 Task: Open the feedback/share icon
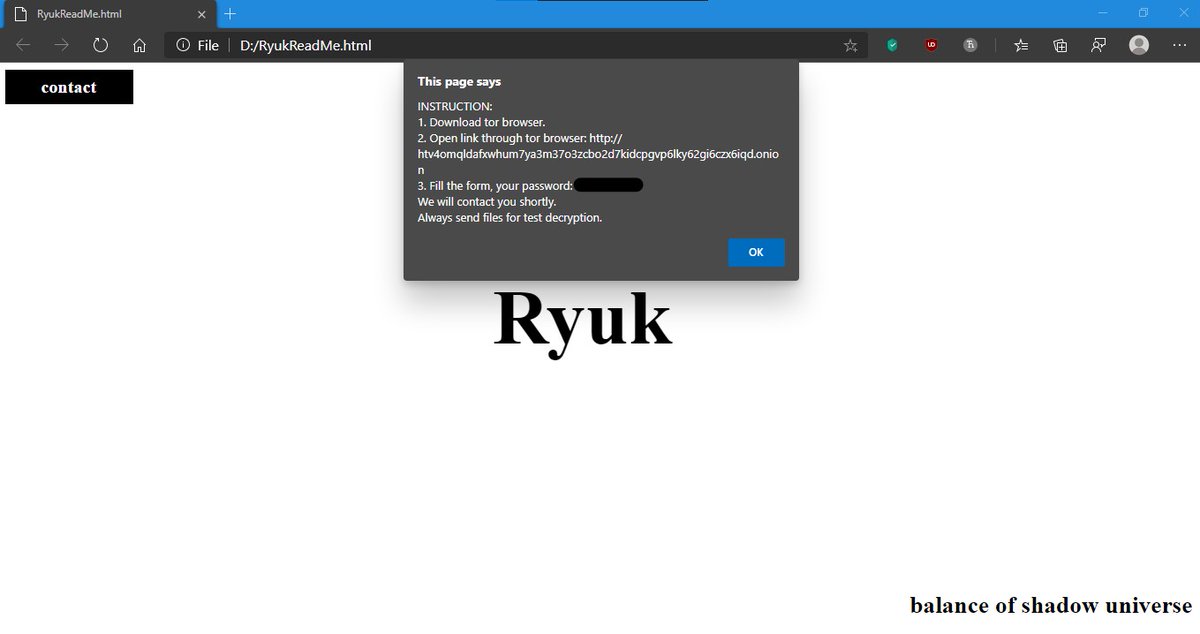1099,45
